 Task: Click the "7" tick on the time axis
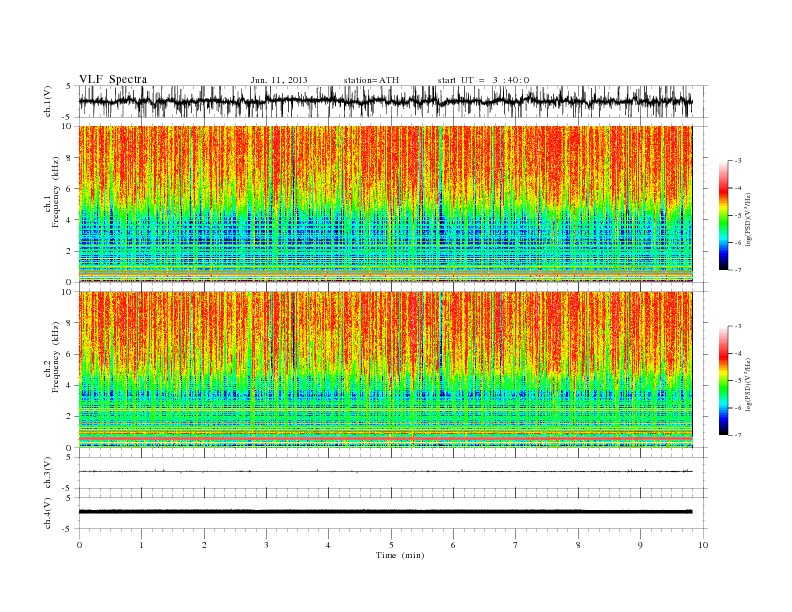[516, 545]
